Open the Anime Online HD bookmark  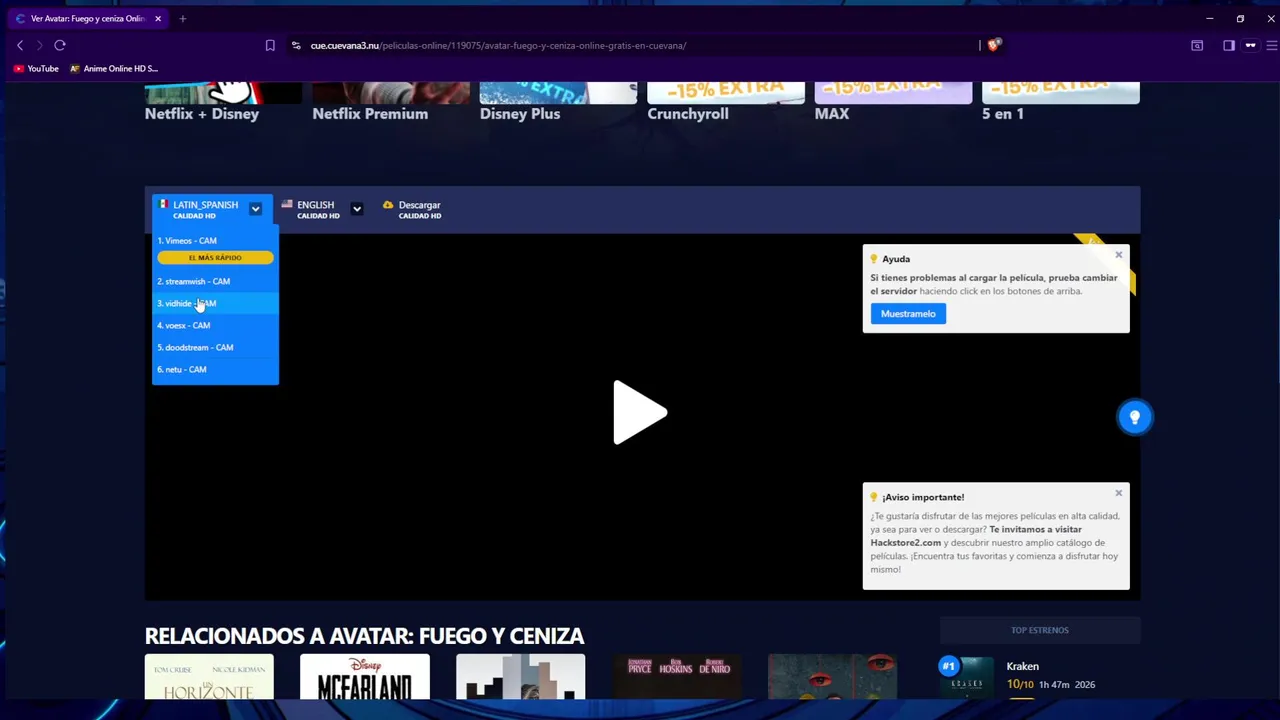[114, 69]
